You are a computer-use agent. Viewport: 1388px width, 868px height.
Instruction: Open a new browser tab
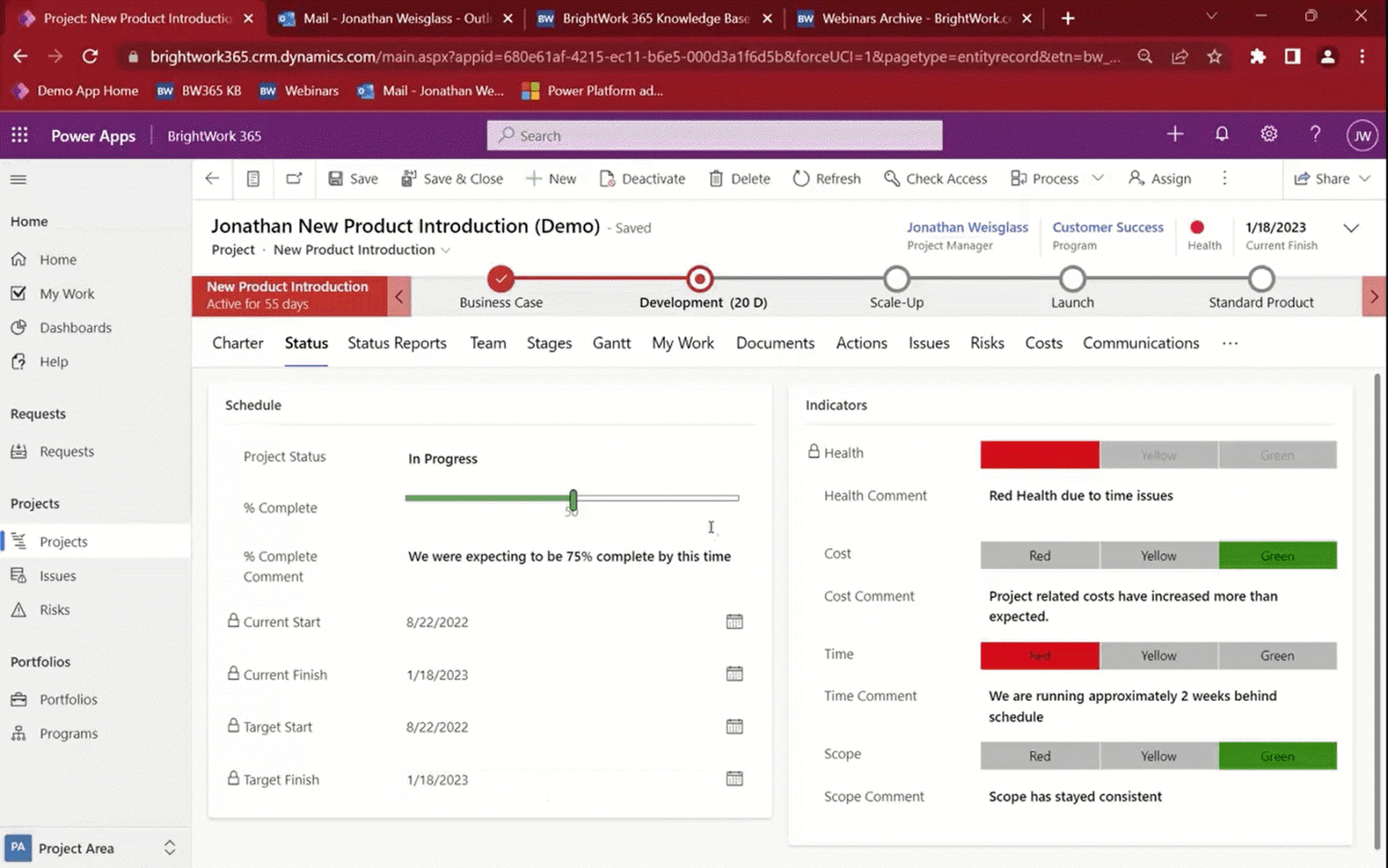(1067, 18)
